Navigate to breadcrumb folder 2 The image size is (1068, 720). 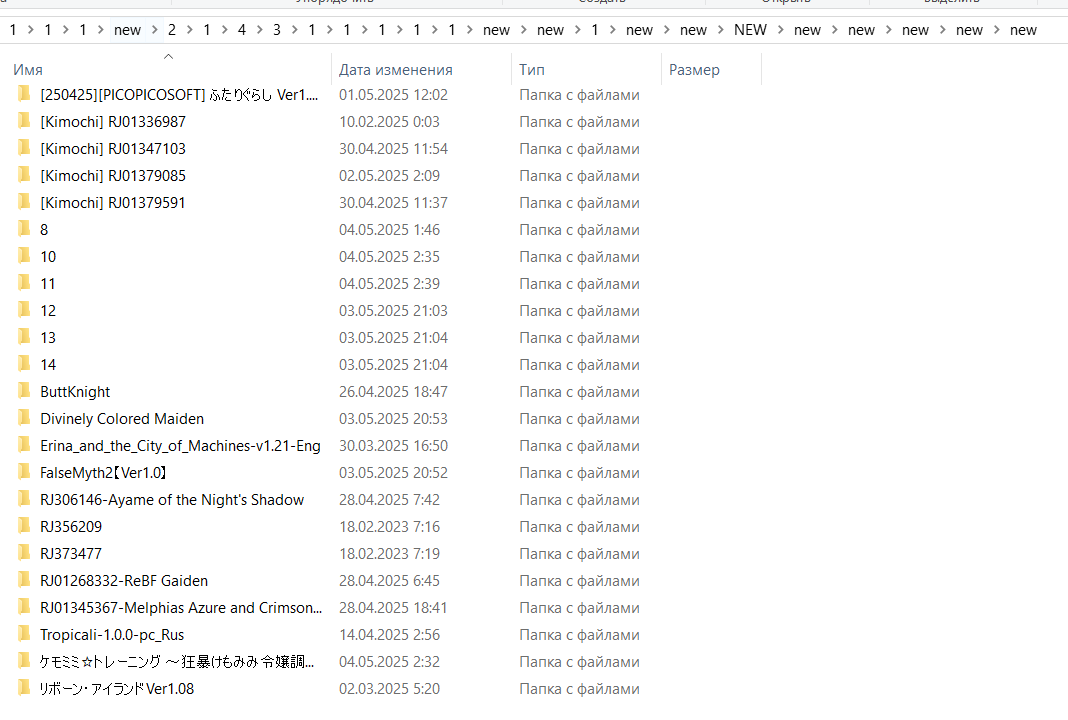(172, 30)
